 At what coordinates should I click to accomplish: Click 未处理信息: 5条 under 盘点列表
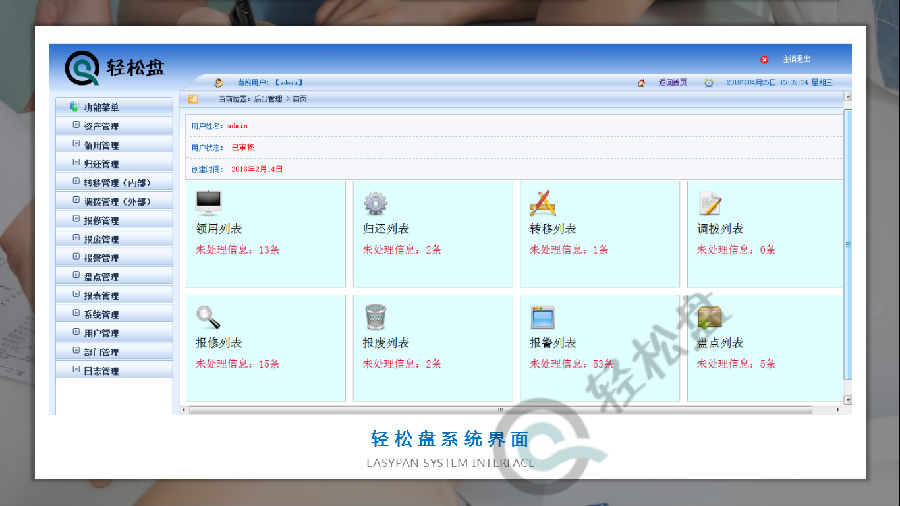tap(736, 364)
